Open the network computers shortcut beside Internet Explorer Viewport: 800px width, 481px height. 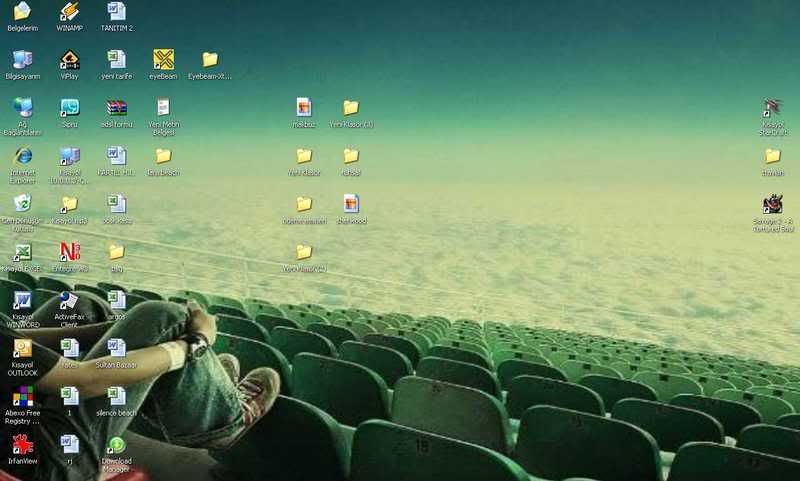point(69,156)
